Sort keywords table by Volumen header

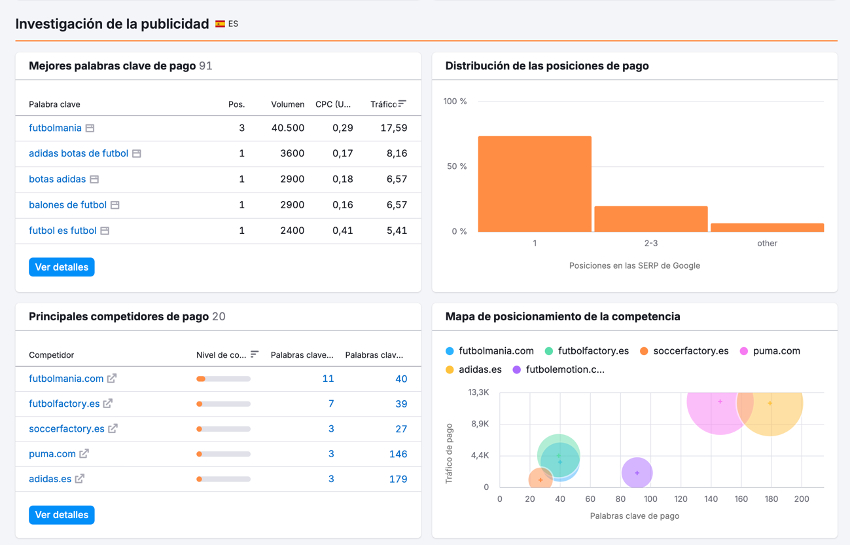click(287, 104)
